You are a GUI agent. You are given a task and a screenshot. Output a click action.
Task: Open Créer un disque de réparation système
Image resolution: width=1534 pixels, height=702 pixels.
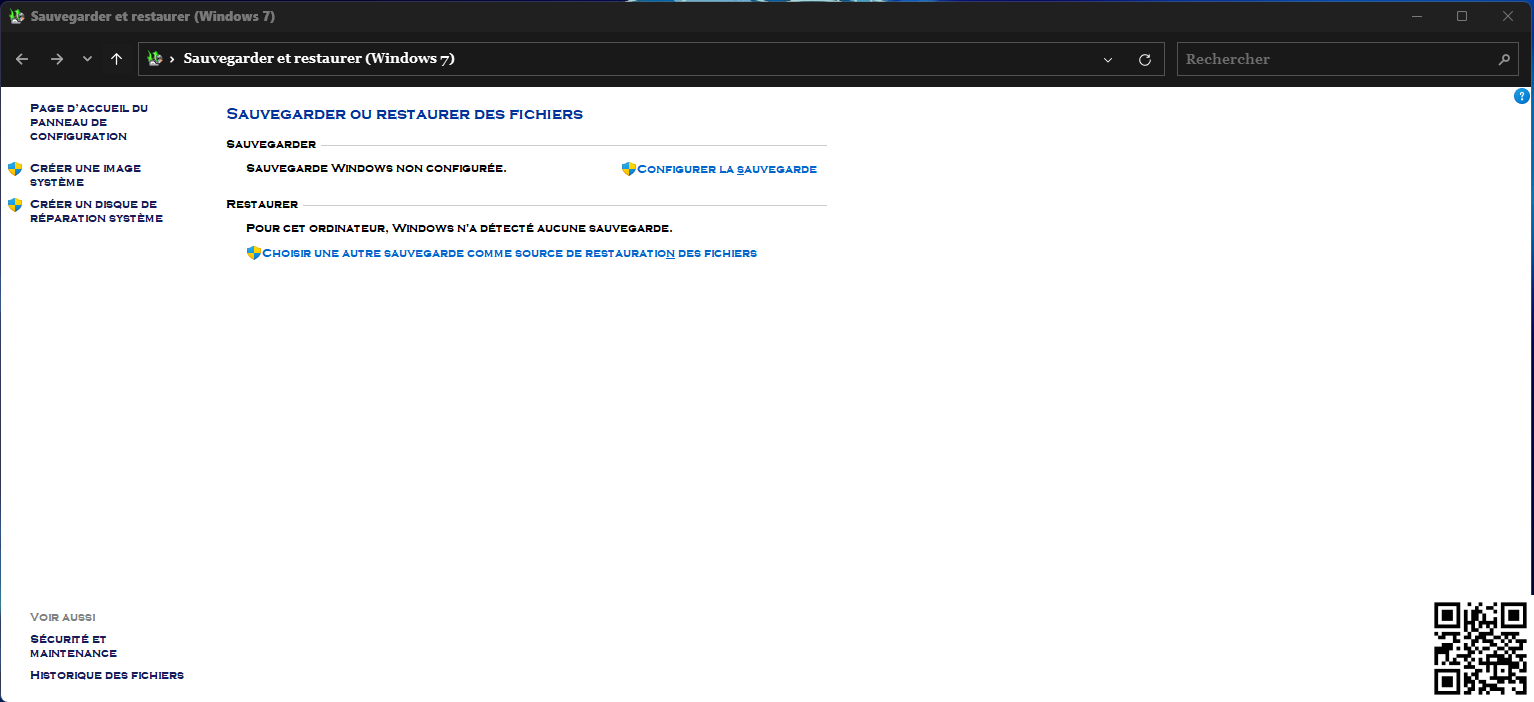pos(96,211)
